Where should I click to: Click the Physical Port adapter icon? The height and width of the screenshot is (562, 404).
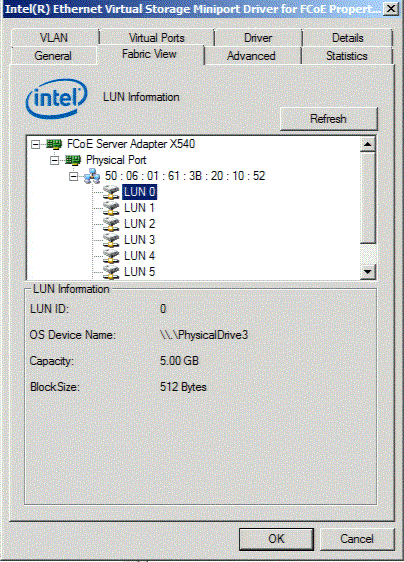tap(73, 160)
